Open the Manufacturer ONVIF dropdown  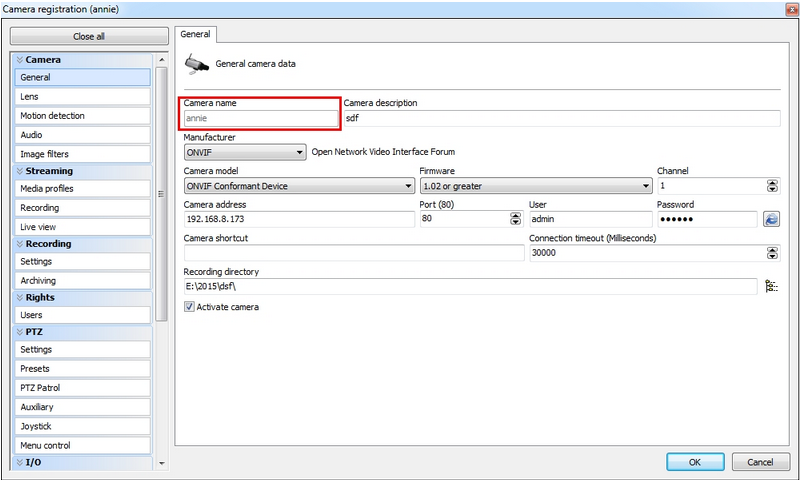(x=245, y=152)
